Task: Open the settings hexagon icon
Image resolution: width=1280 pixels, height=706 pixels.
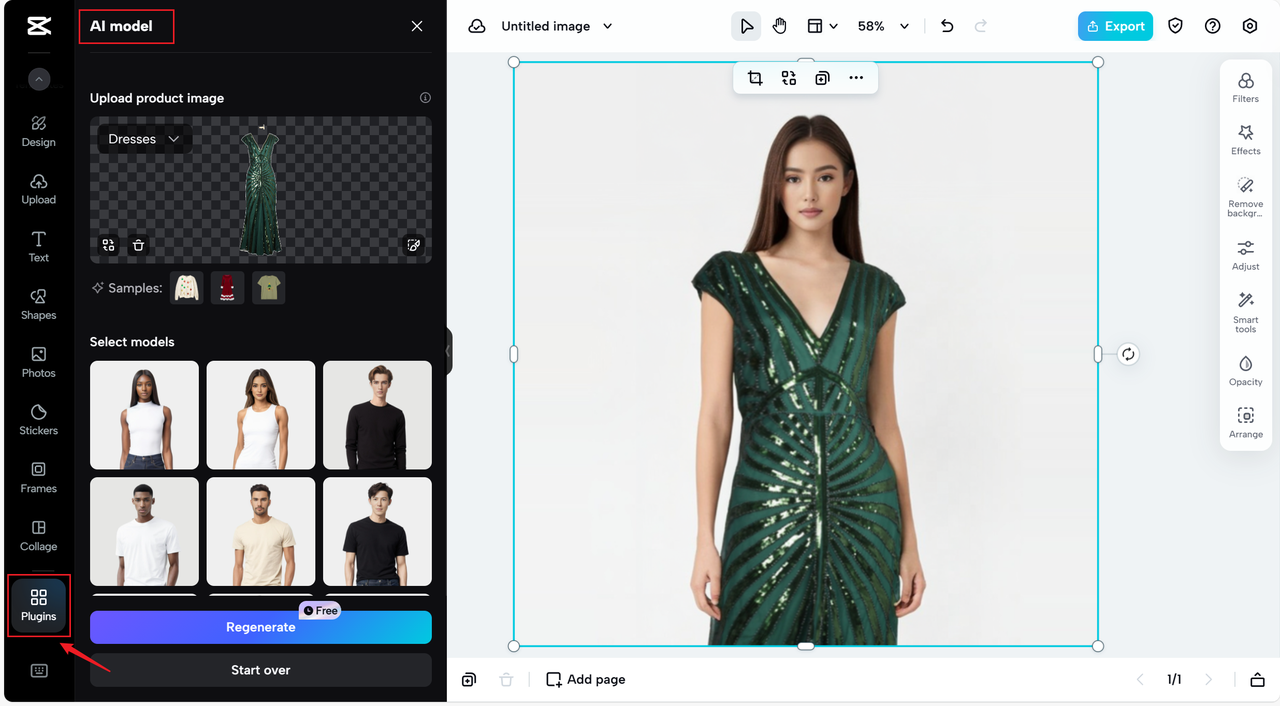Action: [1250, 26]
